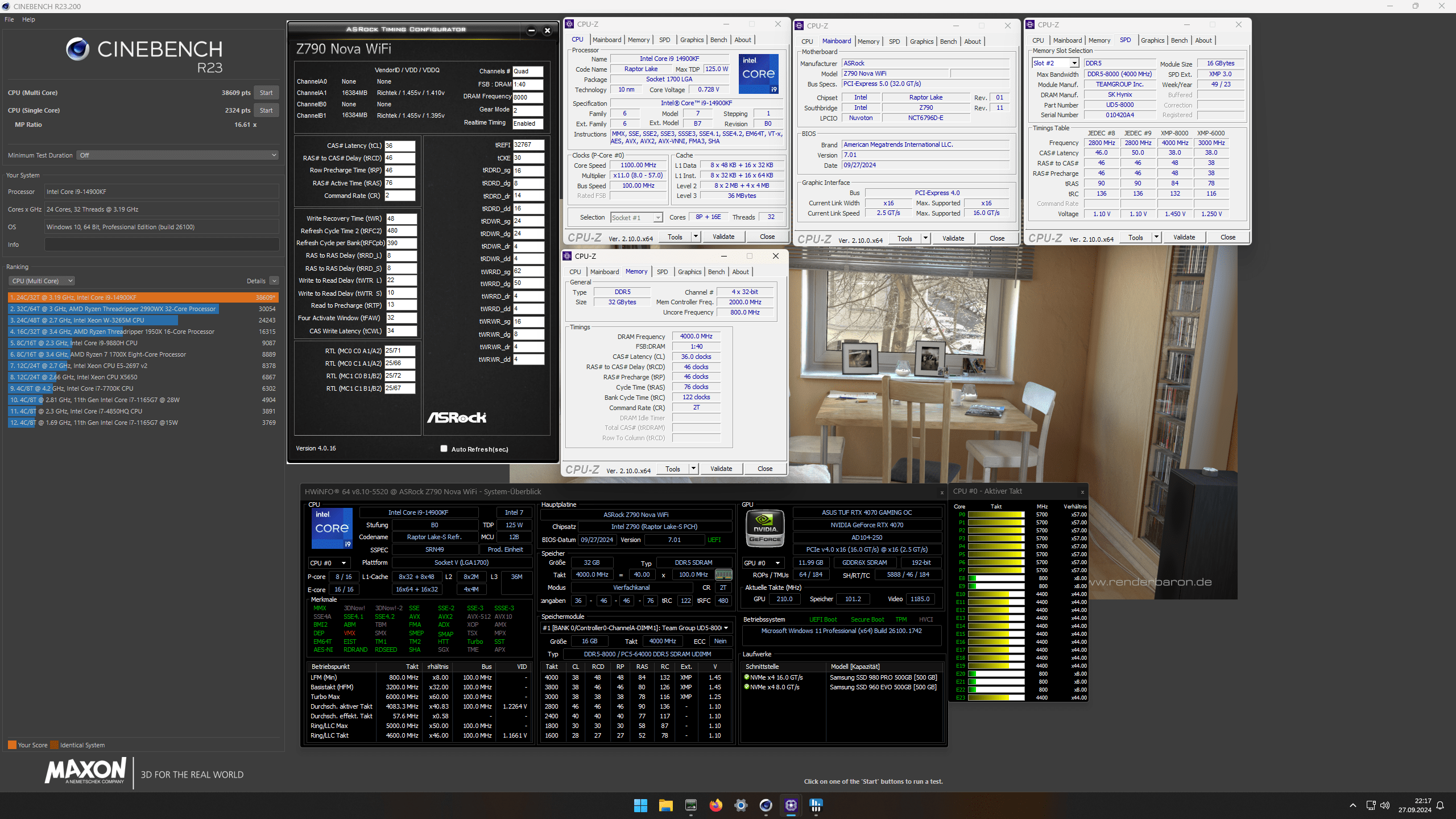This screenshot has width=1456, height=819.
Task: Open the volume control in system tray
Action: (x=1385, y=805)
